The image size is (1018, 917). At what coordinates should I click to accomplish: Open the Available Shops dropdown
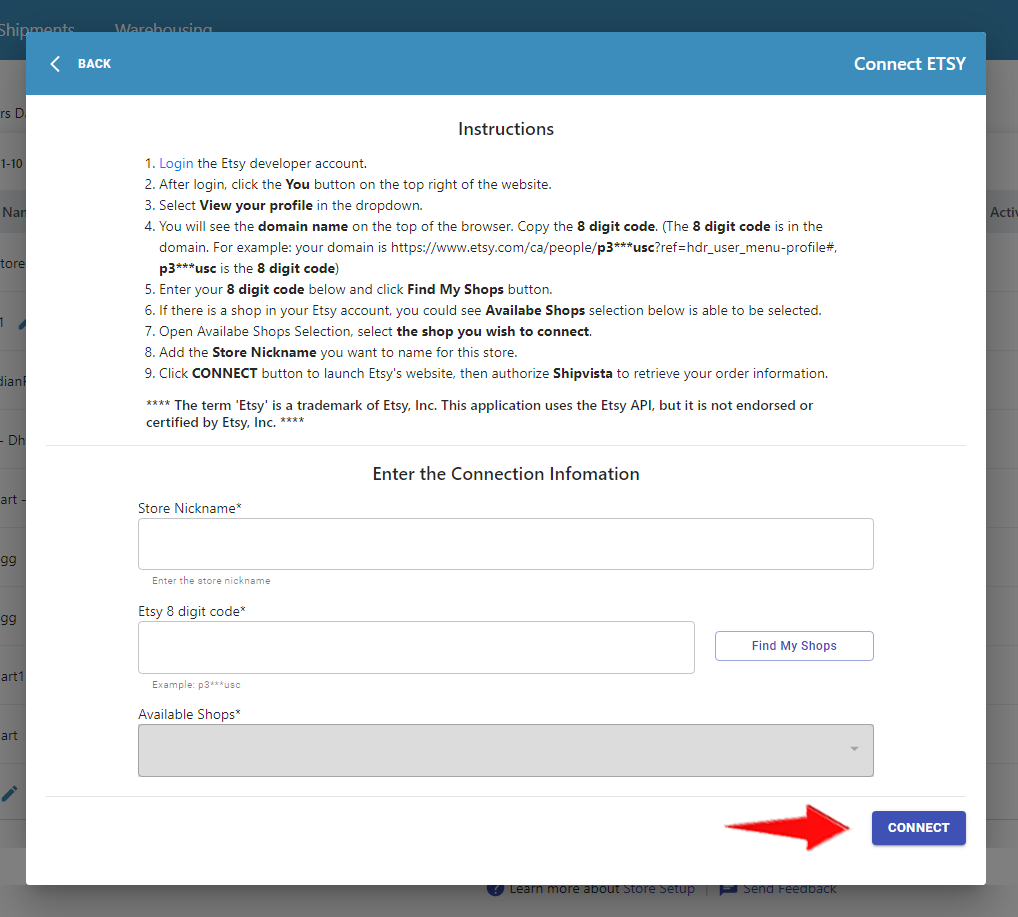coord(505,750)
